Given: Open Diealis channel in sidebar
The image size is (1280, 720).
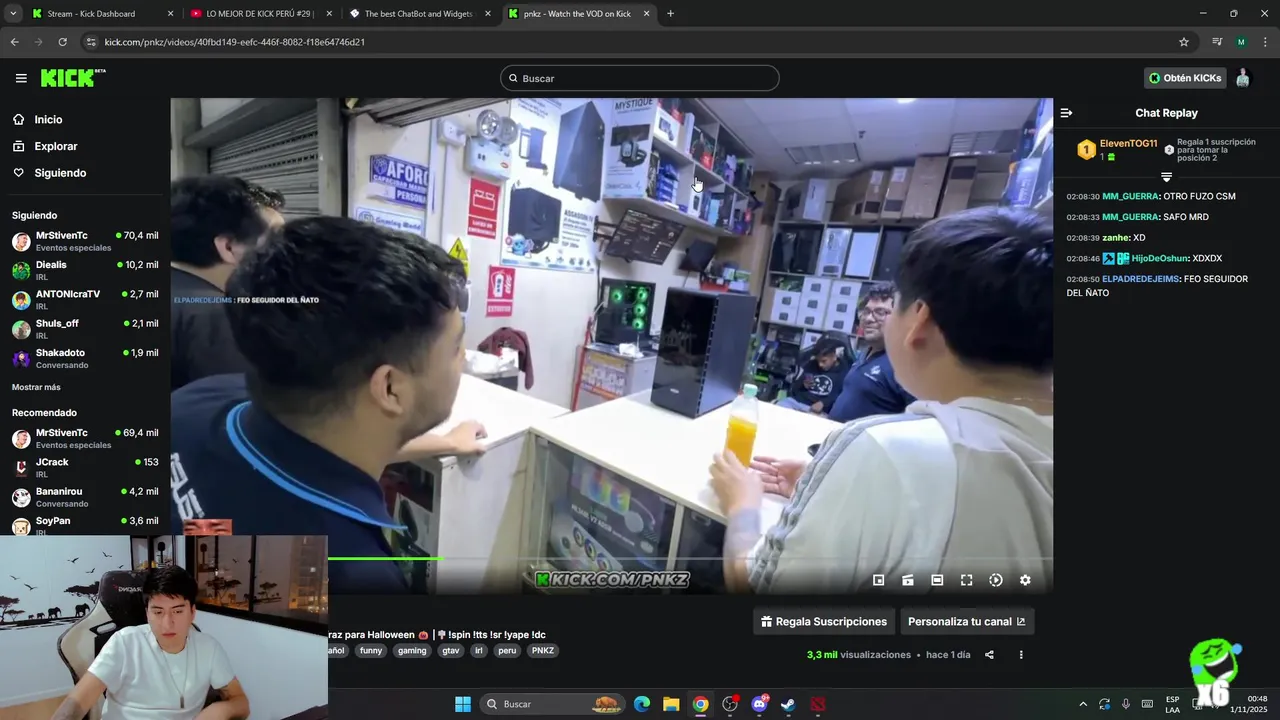Looking at the screenshot, I should click(x=85, y=270).
